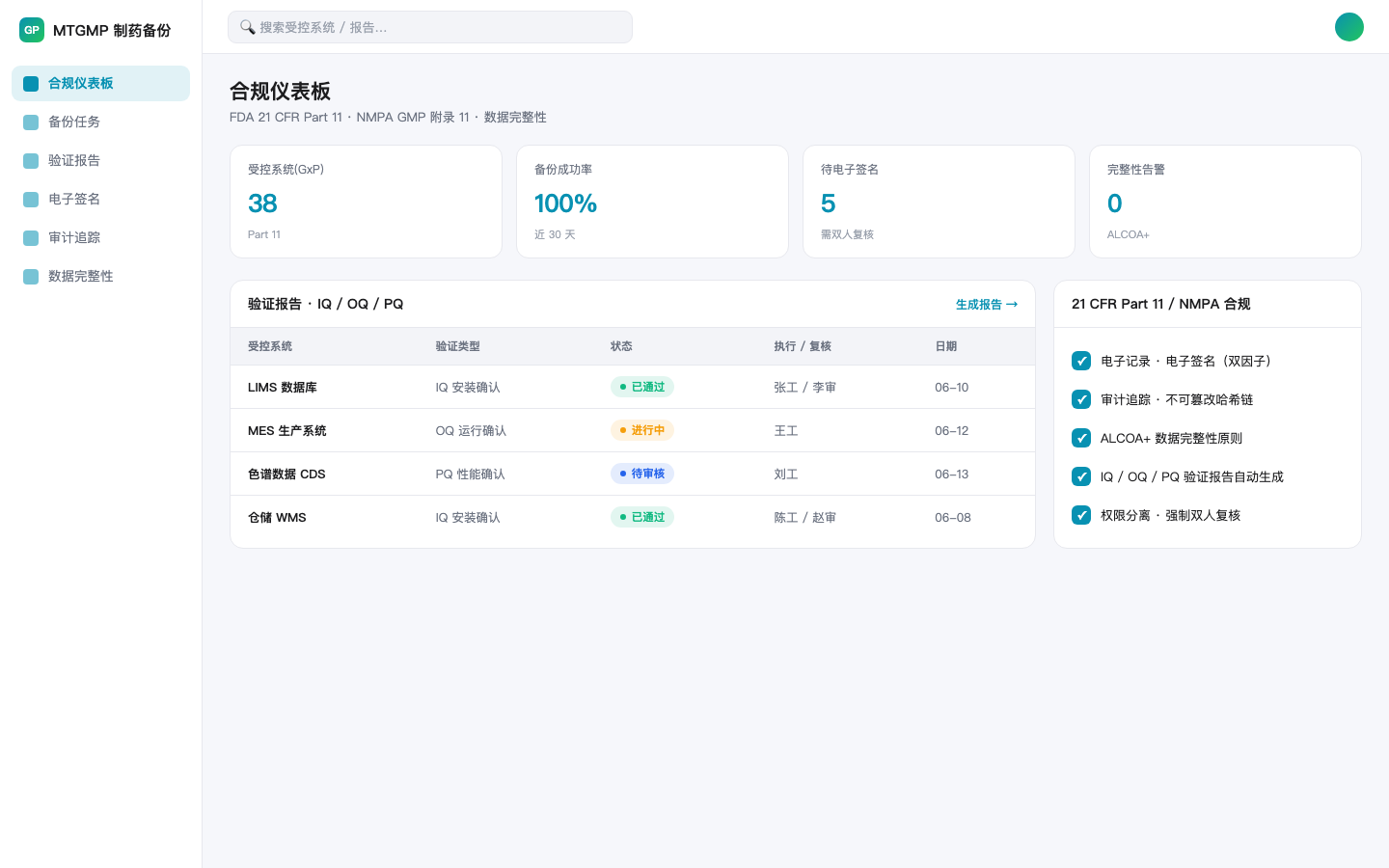
Task: Open the 备份成功率 stat card
Action: tap(652, 202)
